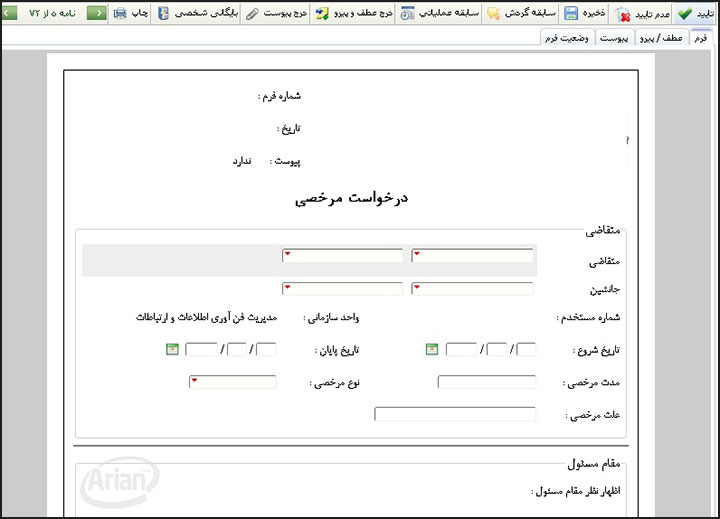Click the اظهار نظر مقام مسئول label
Viewport: 720px width, 519px height.
(576, 491)
